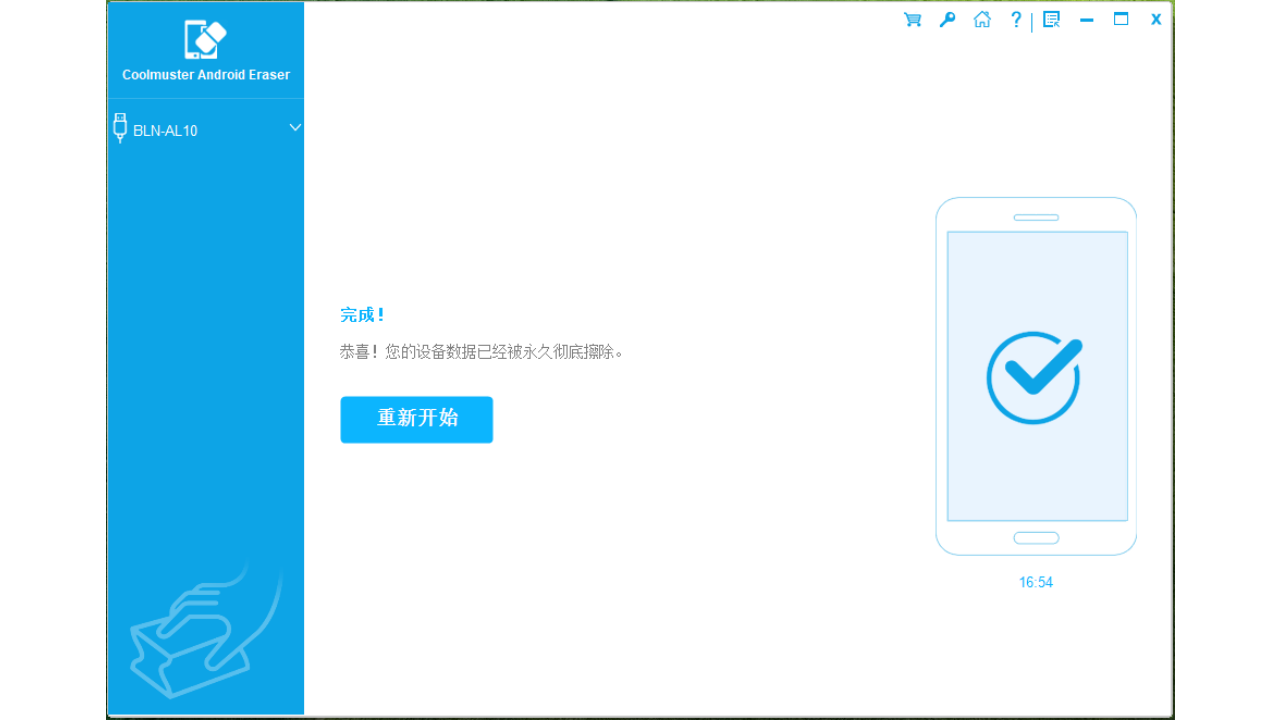Click the key registration icon
This screenshot has height=720, width=1280.
946,19
